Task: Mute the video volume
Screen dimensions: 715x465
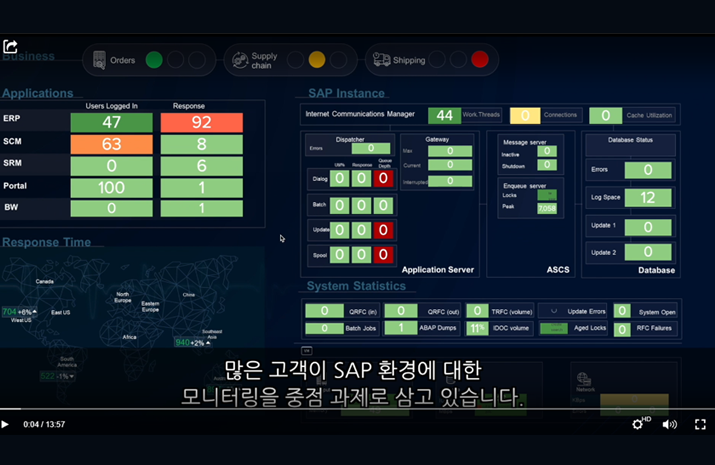Action: [x=669, y=424]
